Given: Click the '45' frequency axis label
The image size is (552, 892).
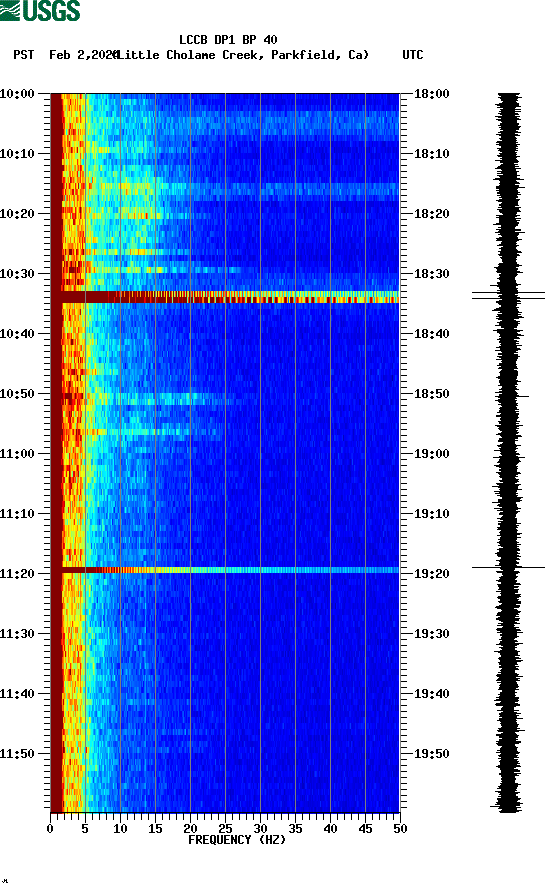Looking at the screenshot, I should click(365, 829).
